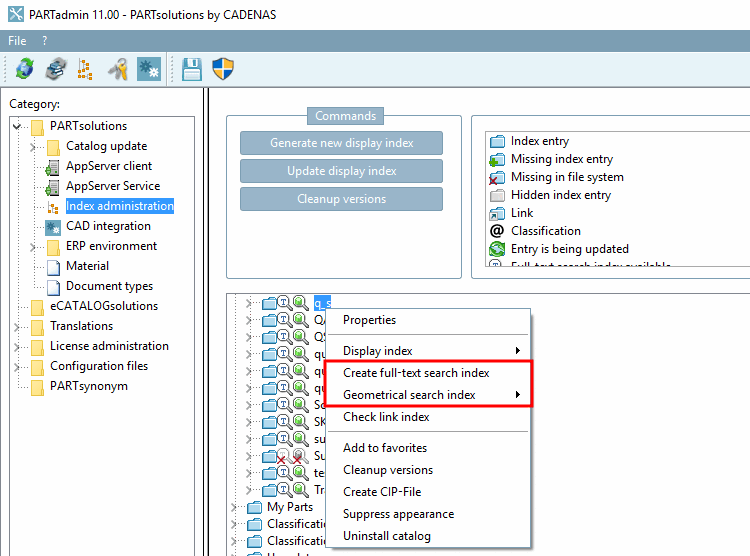Expand the q_s catalog node

tap(249, 303)
